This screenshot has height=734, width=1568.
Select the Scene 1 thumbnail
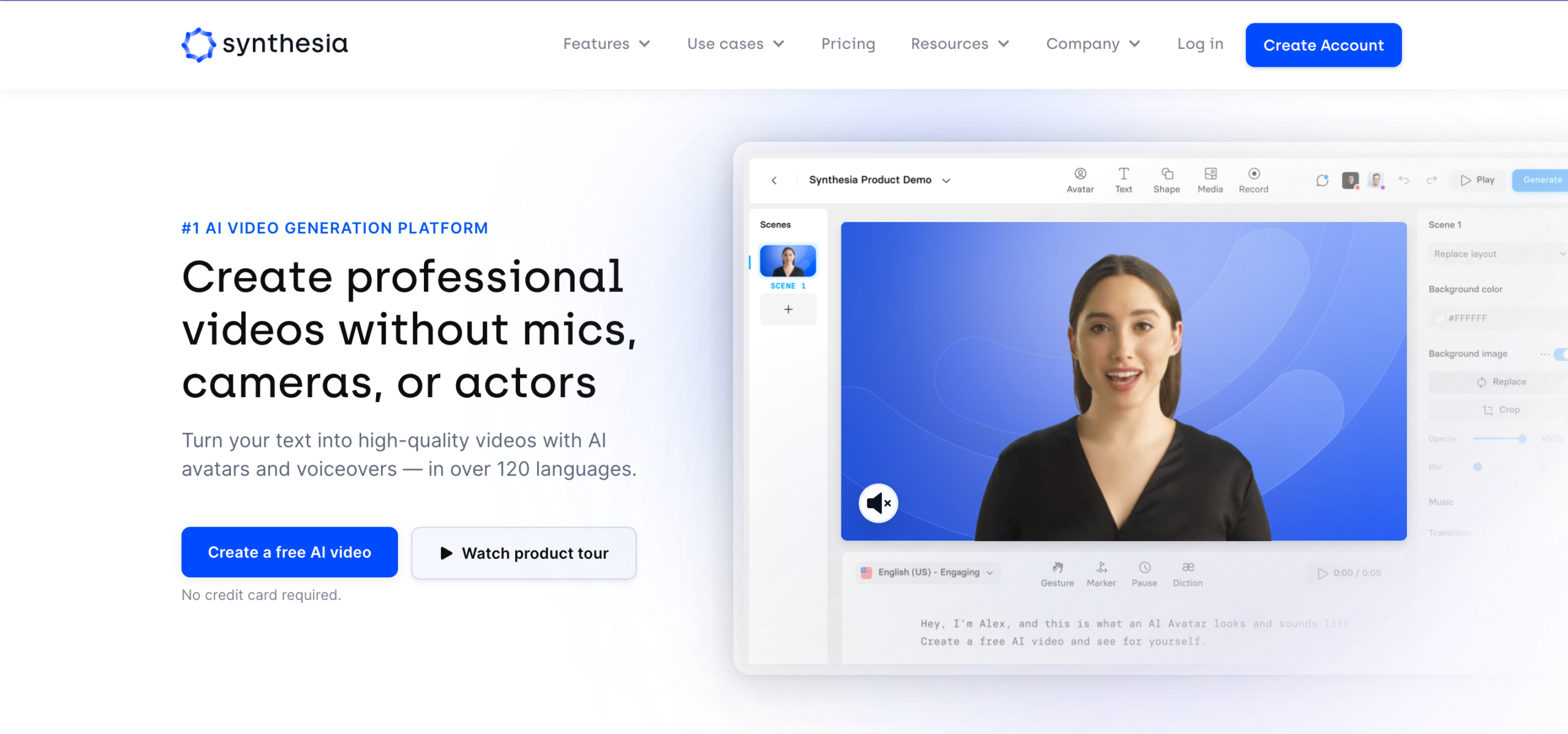pos(788,261)
